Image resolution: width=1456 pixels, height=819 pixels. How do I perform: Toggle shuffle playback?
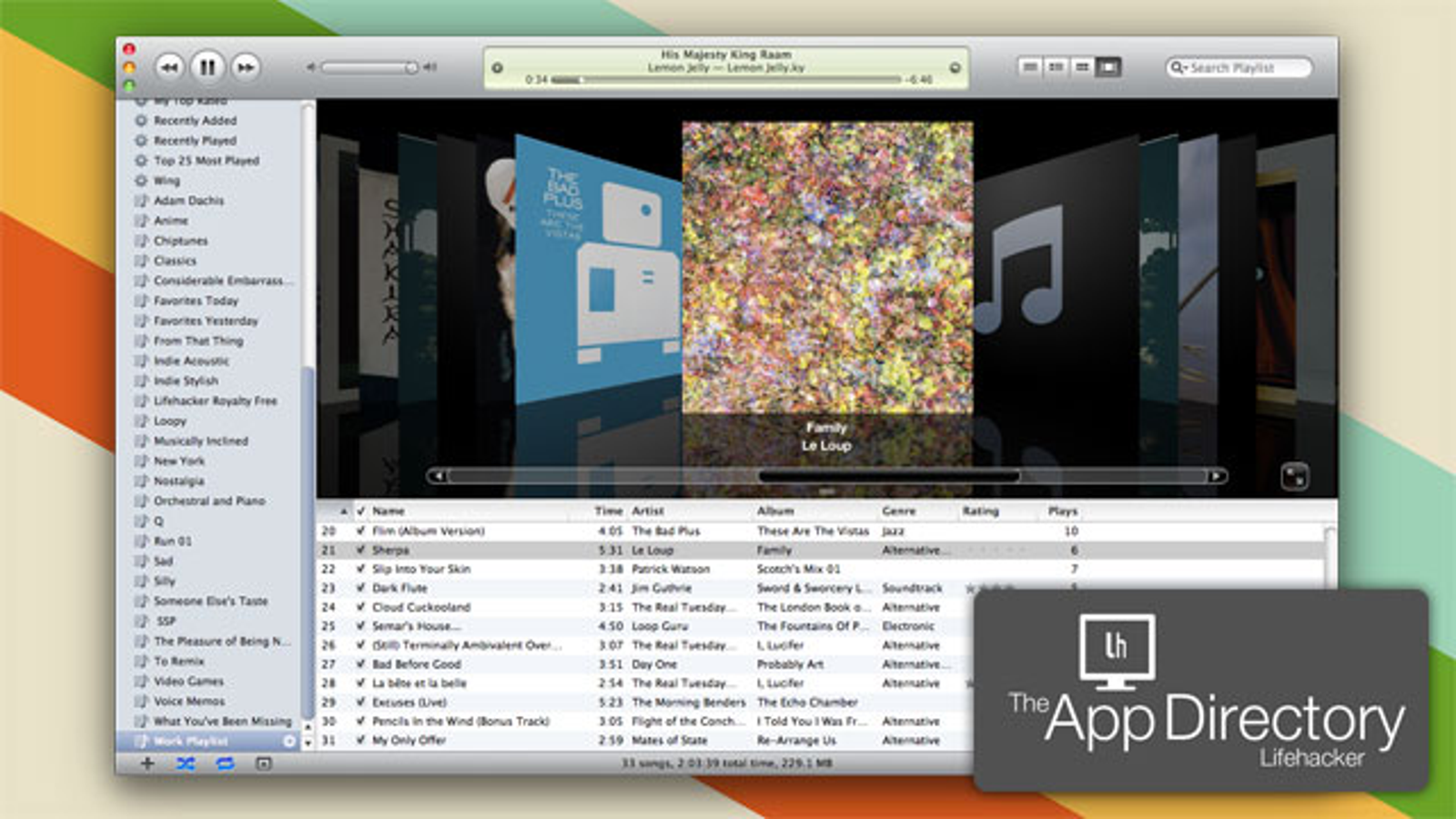[186, 763]
